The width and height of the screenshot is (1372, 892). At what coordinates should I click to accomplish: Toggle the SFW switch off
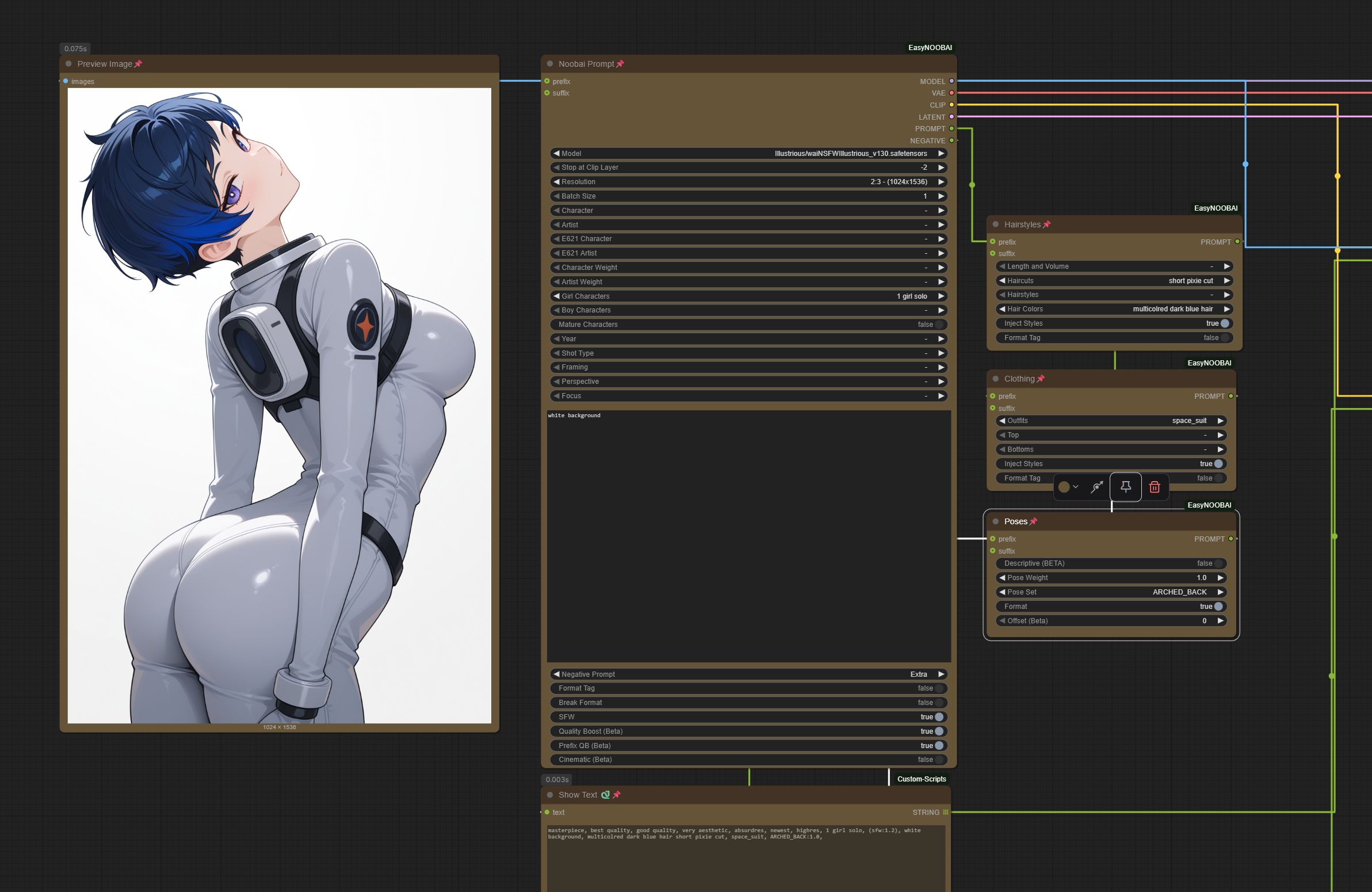tap(938, 716)
